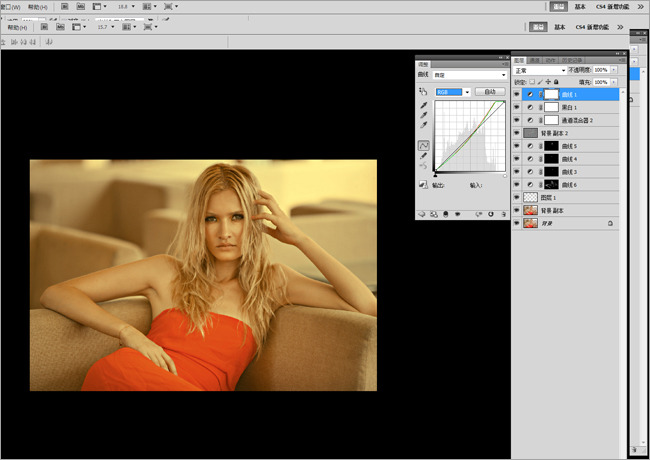Hide the 曲线 3 layer

pos(517,172)
